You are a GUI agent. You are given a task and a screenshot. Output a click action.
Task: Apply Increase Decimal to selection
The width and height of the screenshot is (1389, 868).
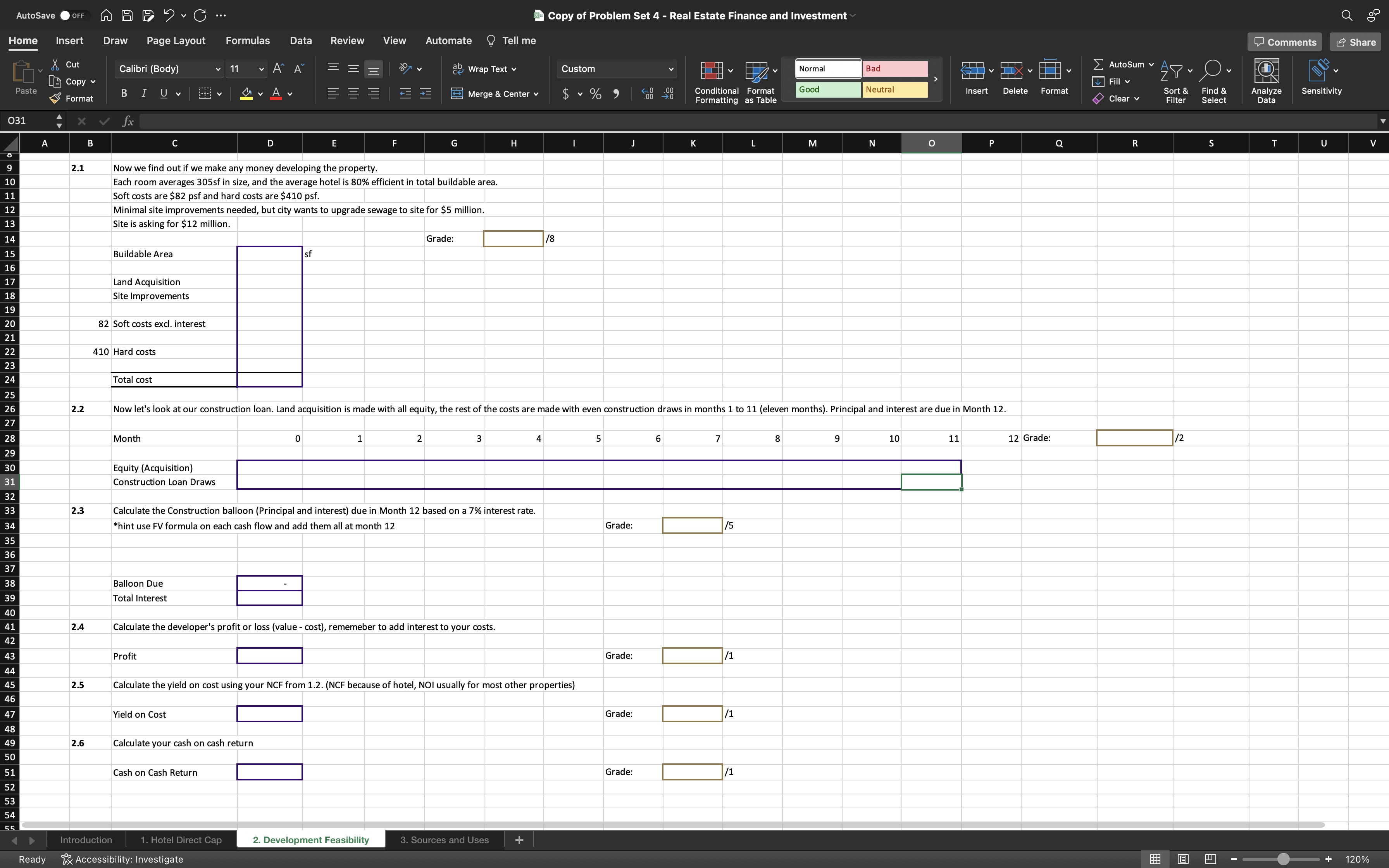coord(648,93)
